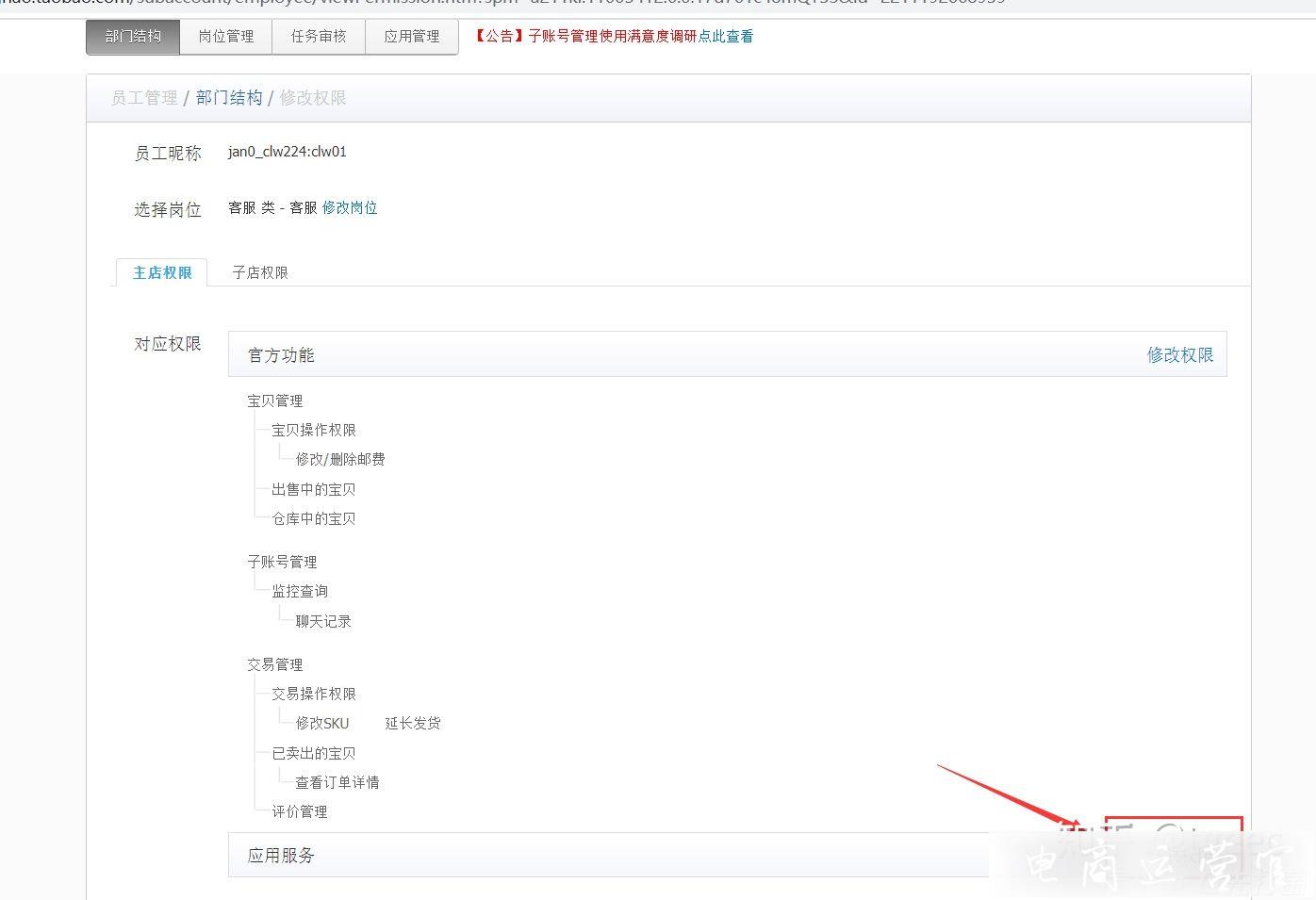This screenshot has height=900, width=1316.
Task: Switch to the 子店权限 tab
Action: coord(260,272)
